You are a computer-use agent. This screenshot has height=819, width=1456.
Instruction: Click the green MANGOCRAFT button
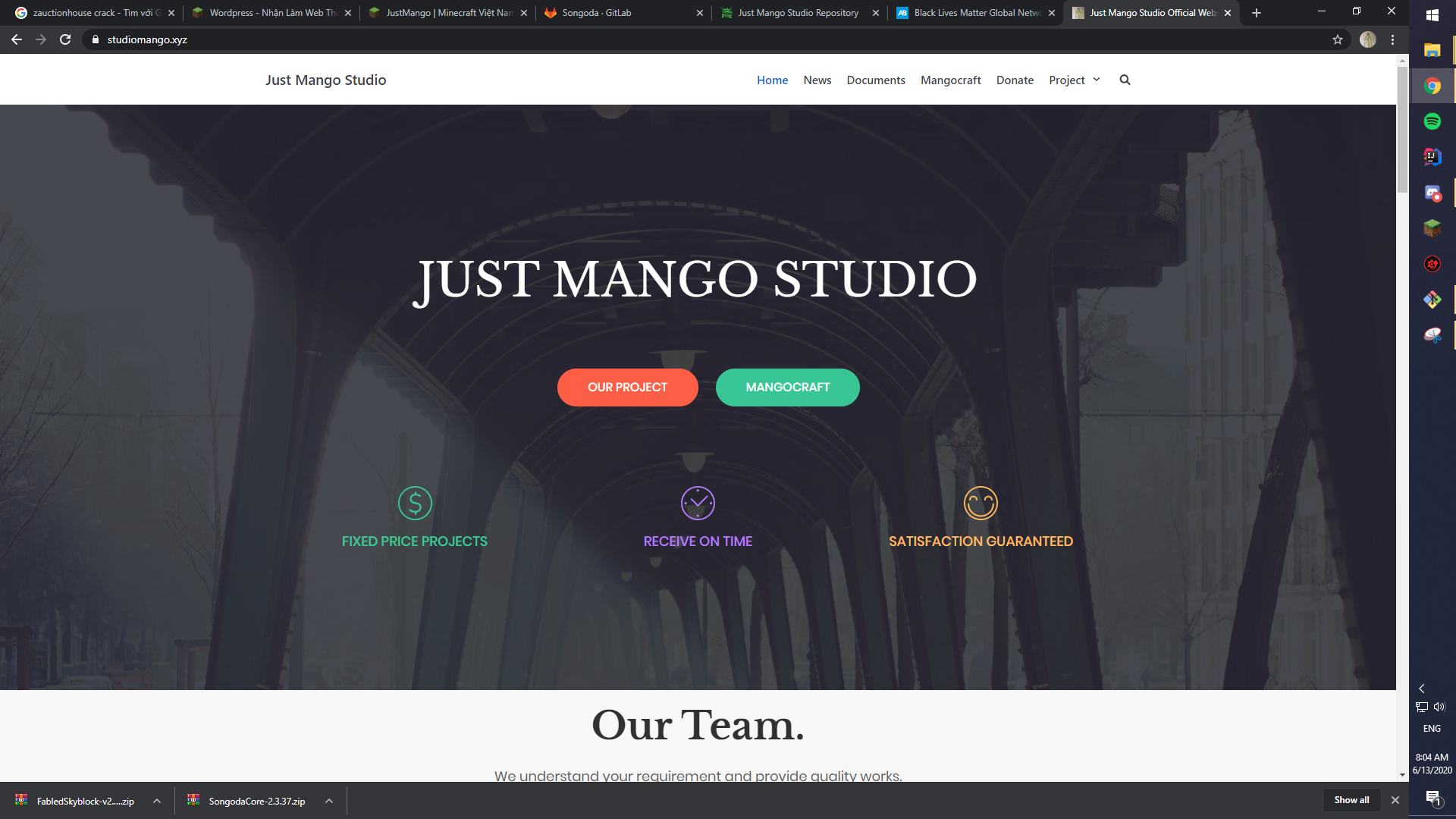(788, 388)
